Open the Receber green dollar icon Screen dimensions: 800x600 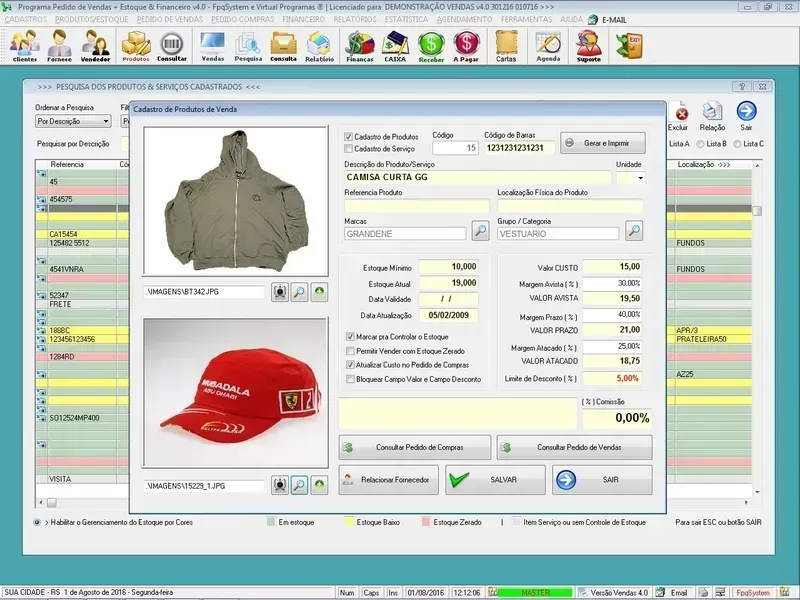coord(431,46)
